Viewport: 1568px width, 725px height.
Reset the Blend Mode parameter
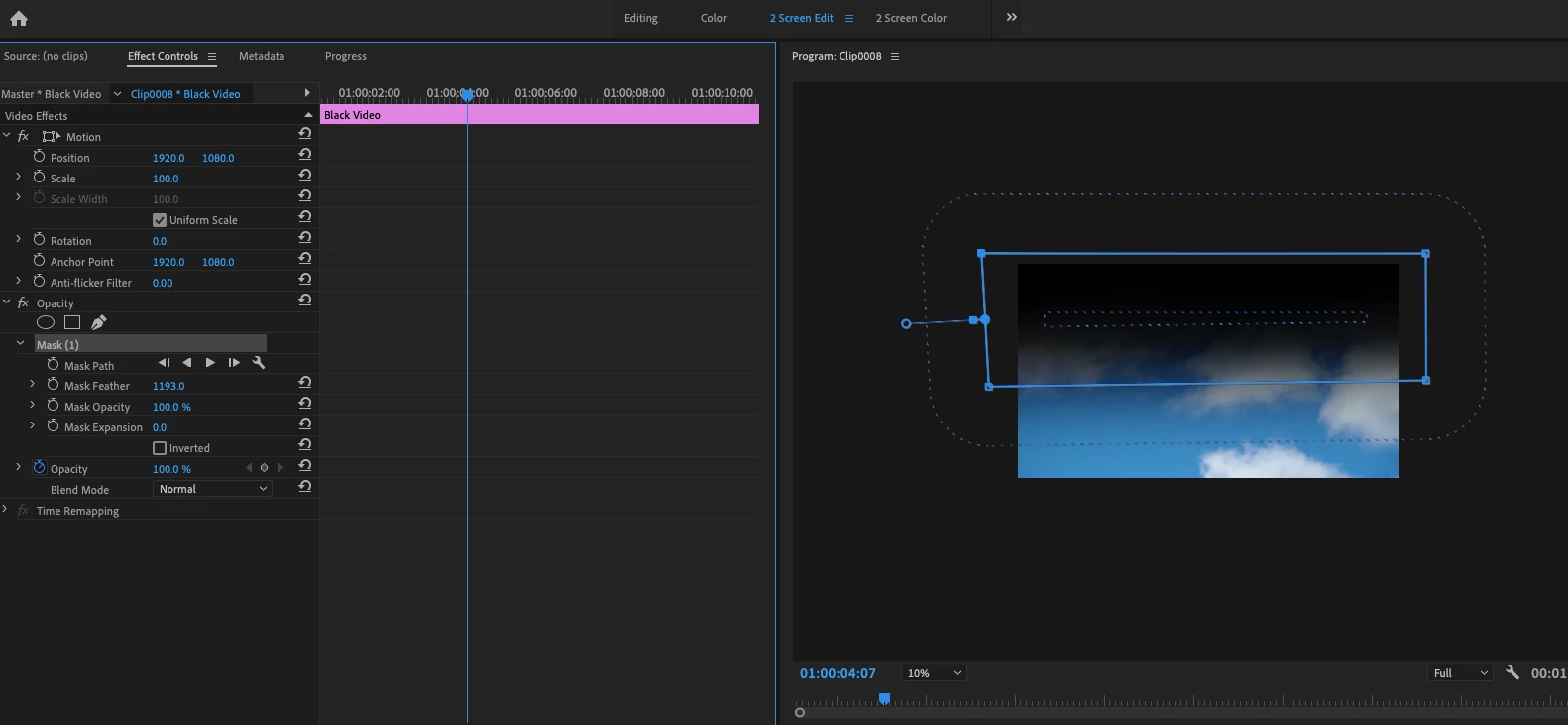point(305,487)
